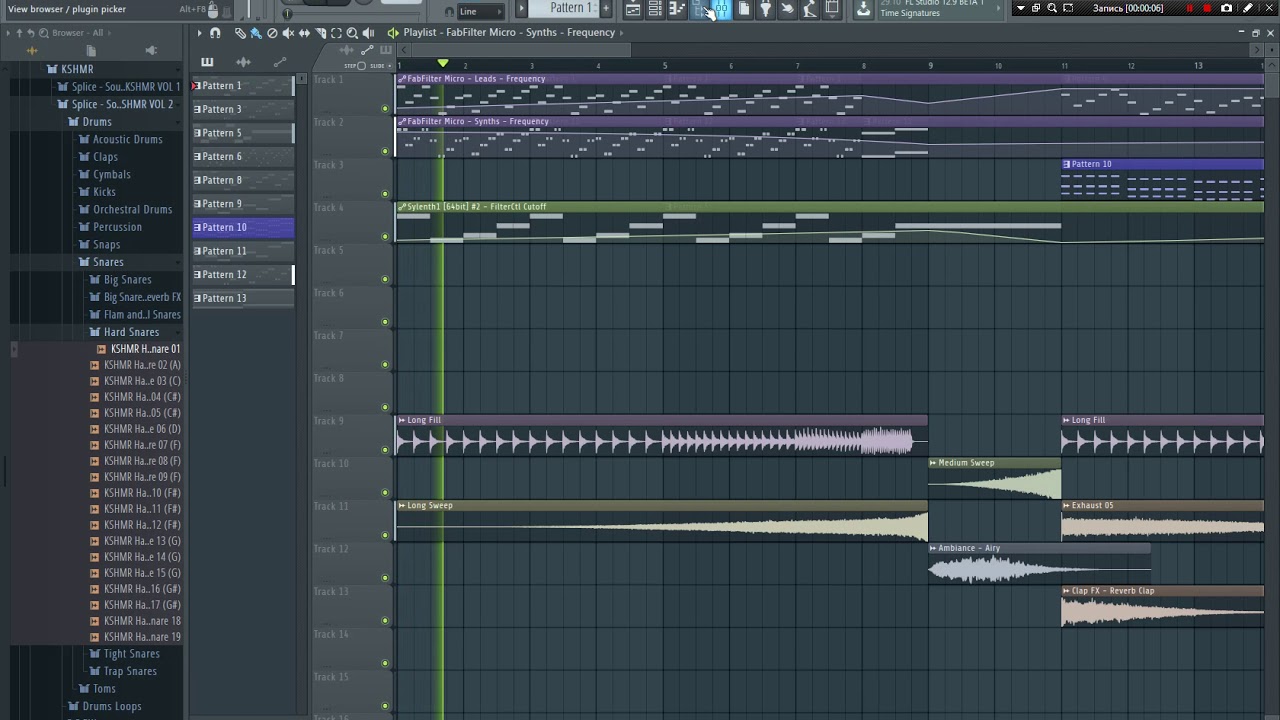The height and width of the screenshot is (720, 1280).
Task: Switch browser to the plugin tab
Action: [x=151, y=51]
